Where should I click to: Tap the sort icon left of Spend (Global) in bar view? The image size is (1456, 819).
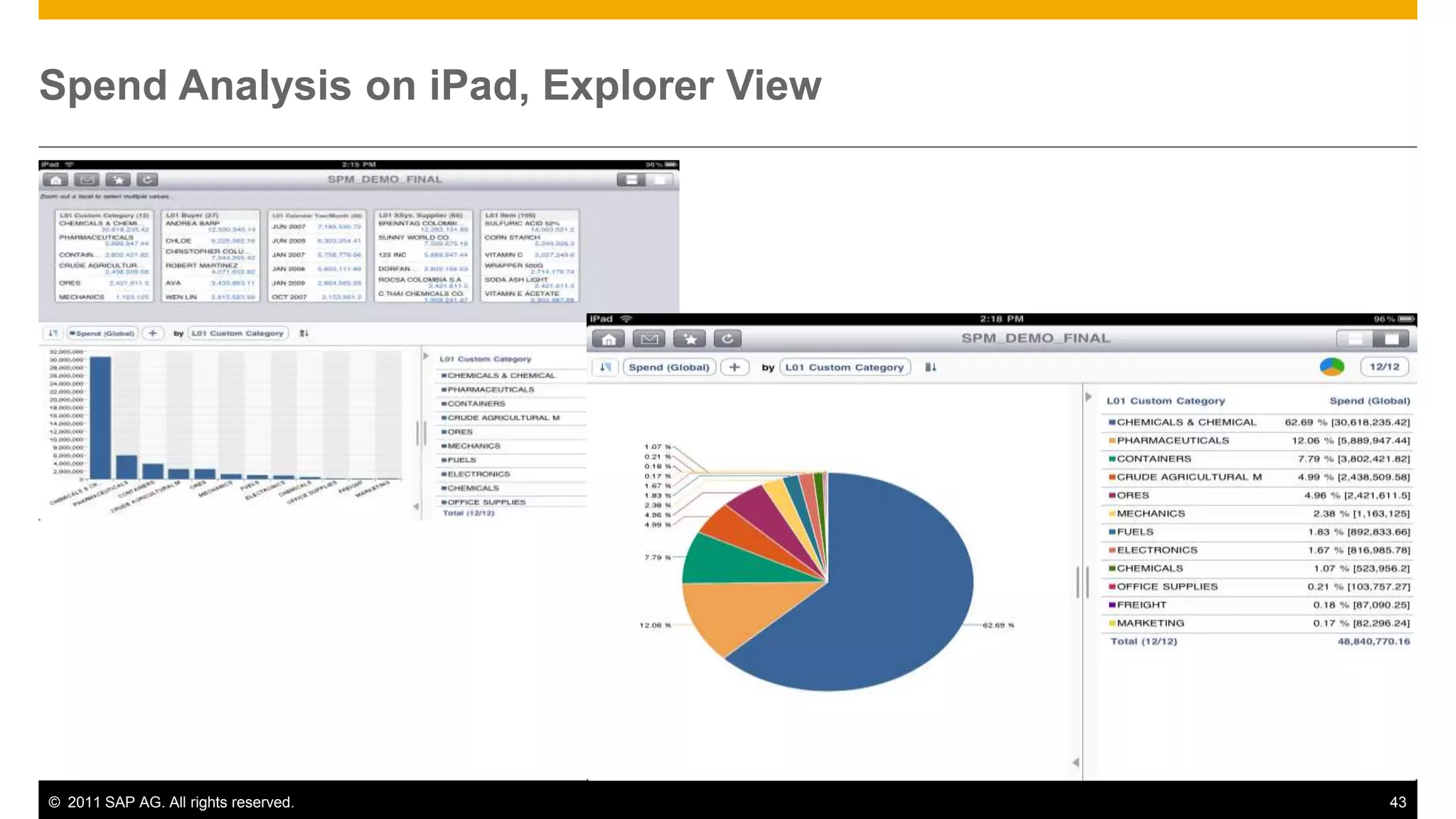(x=53, y=333)
